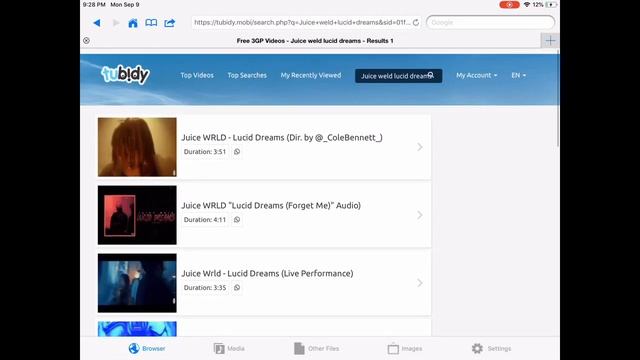This screenshot has height=360, width=640.
Task: Click the Duration: 3:51 label
Action: click(204, 151)
